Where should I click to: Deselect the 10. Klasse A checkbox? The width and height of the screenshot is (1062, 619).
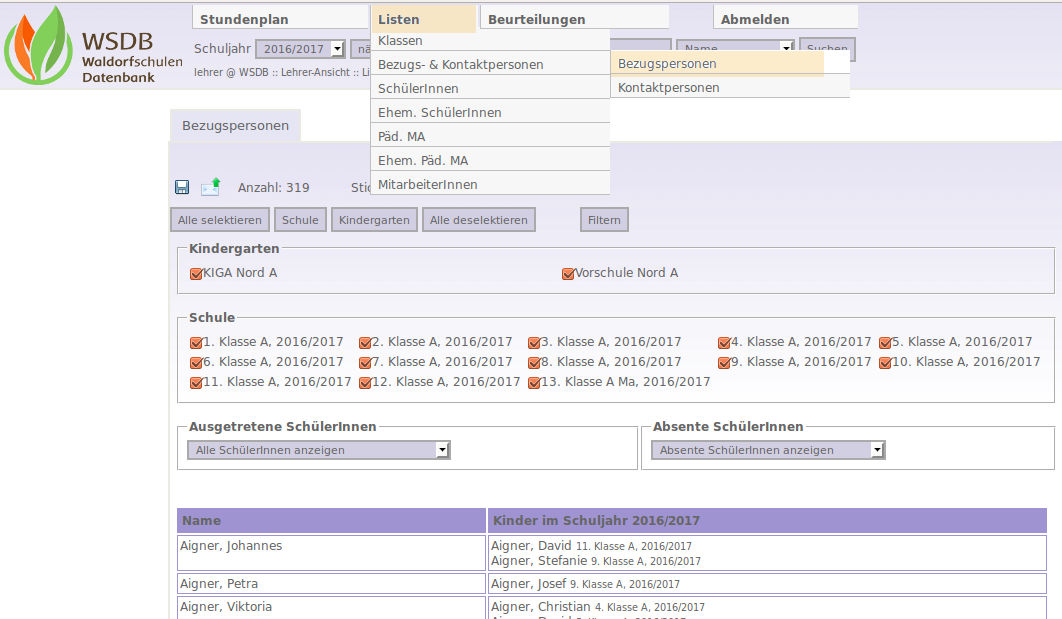(x=885, y=362)
